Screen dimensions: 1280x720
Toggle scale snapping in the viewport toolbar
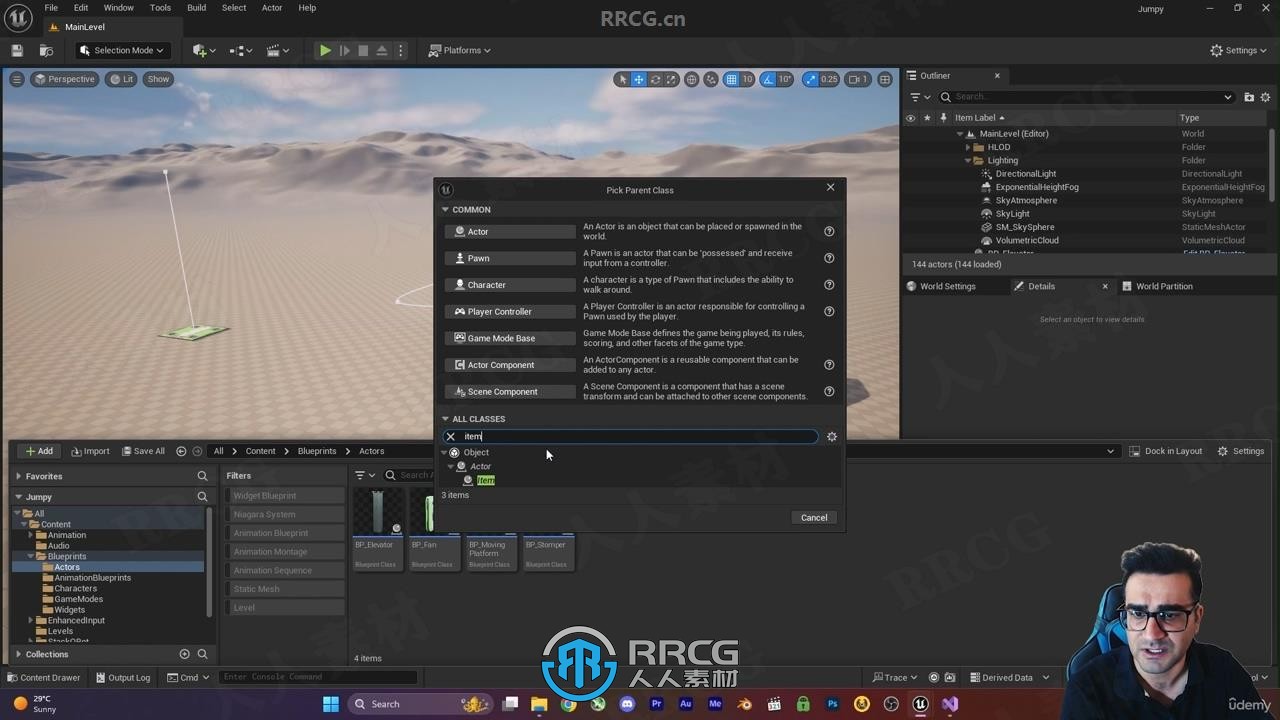809,79
